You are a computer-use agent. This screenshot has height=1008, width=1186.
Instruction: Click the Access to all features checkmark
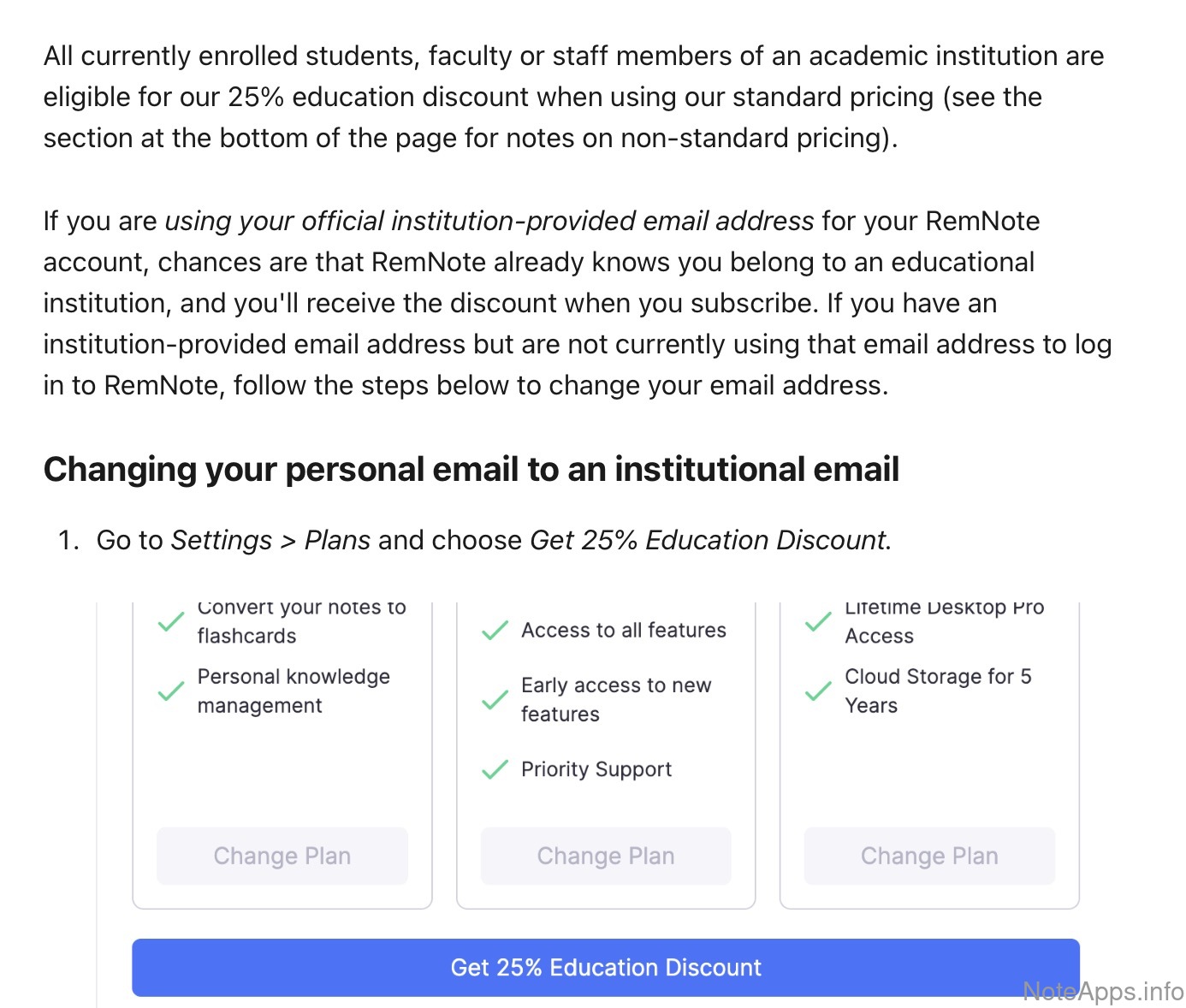click(495, 631)
